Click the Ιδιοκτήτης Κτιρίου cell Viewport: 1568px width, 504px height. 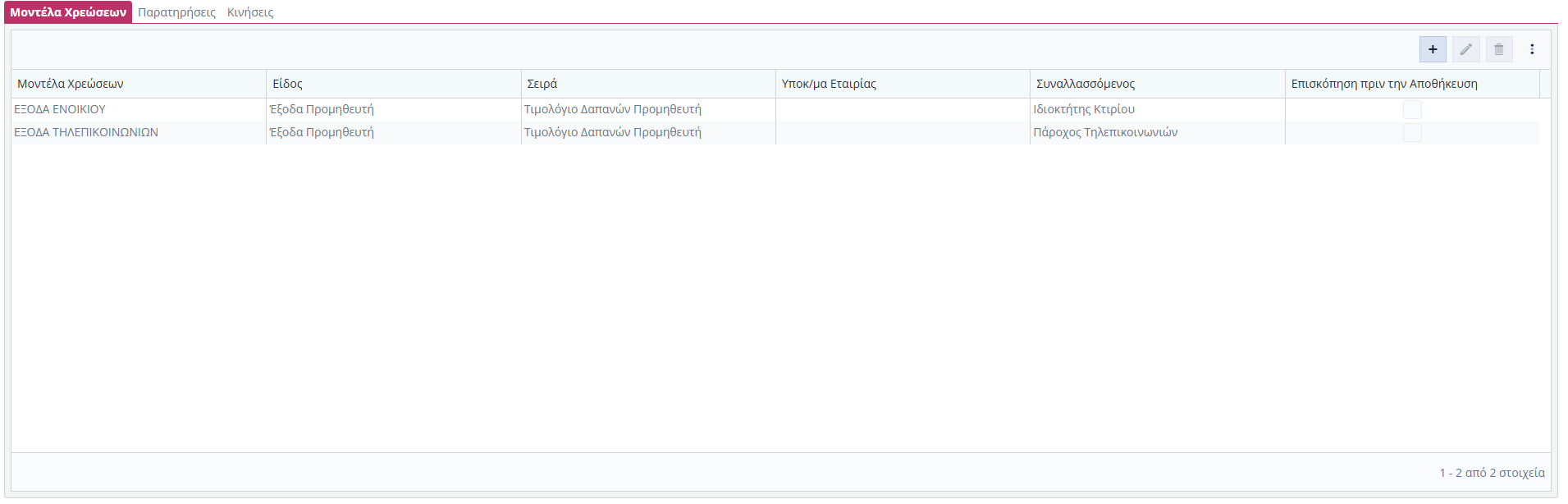(1084, 109)
